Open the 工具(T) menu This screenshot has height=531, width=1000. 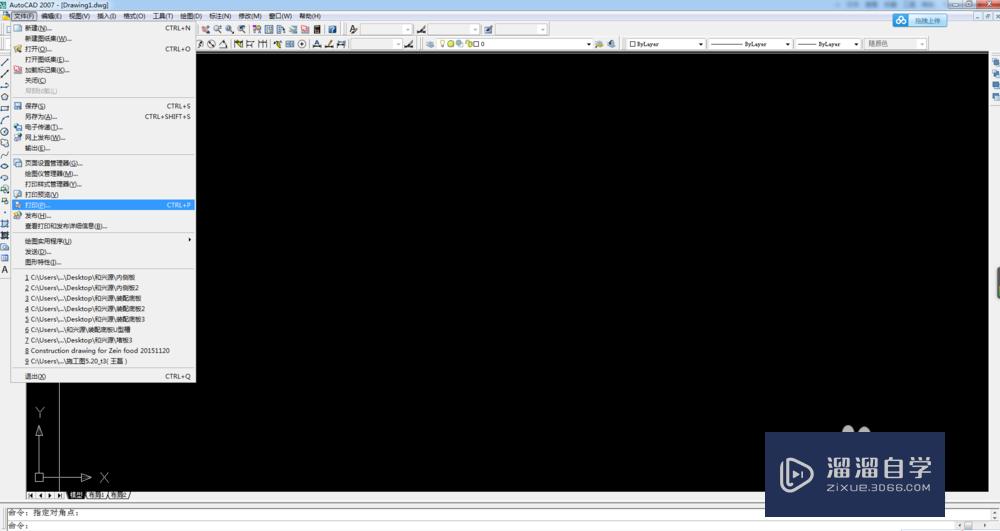163,16
